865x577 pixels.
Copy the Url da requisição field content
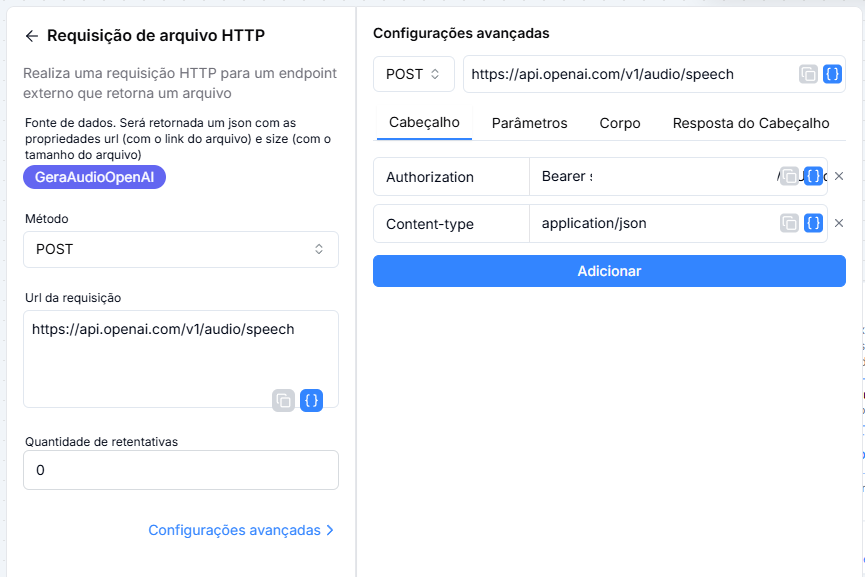(x=284, y=400)
